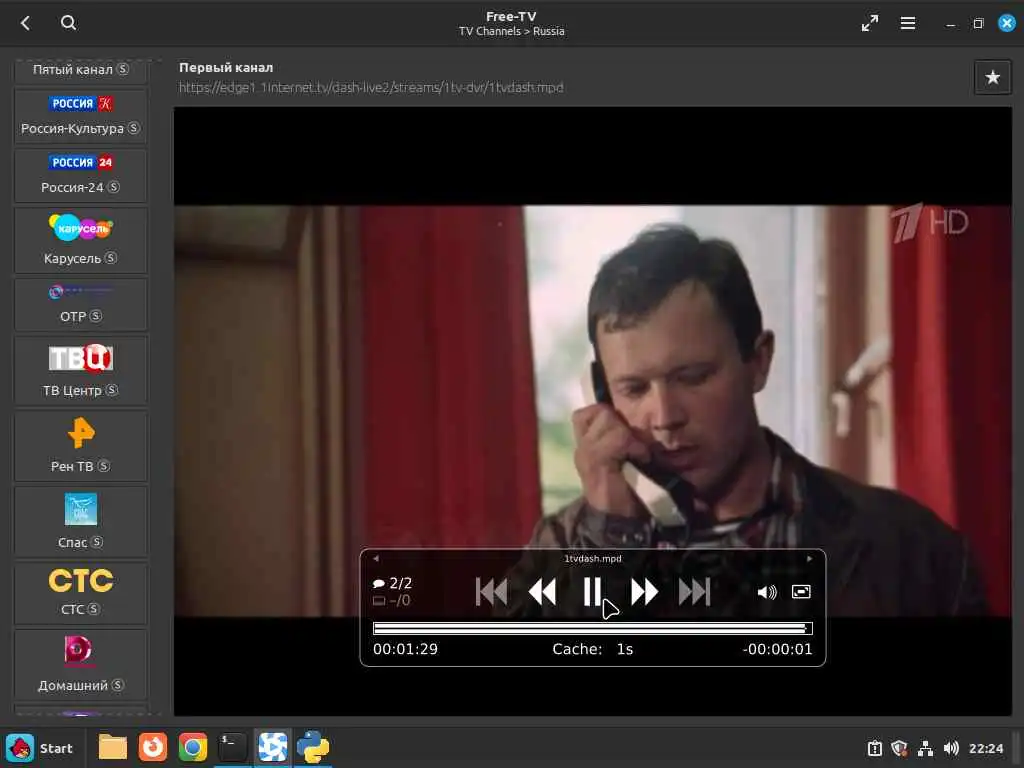Open the hamburger menu

[907, 24]
